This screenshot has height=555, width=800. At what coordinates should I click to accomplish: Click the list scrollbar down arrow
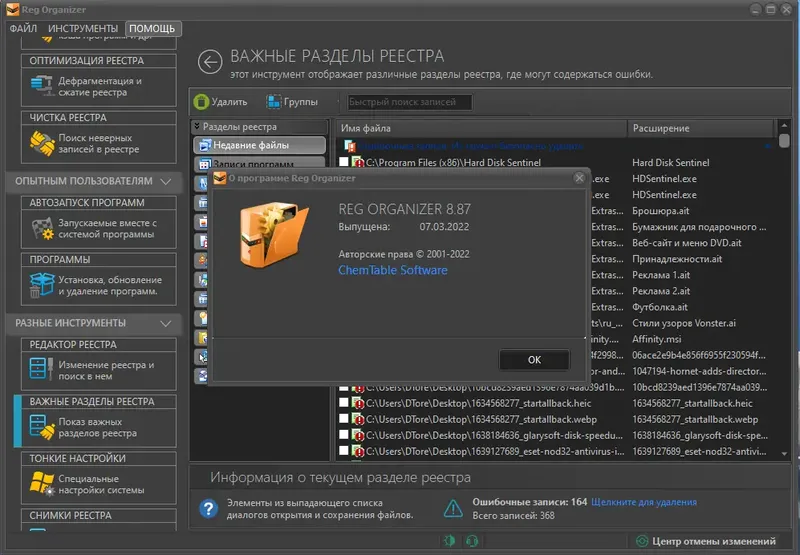point(784,453)
